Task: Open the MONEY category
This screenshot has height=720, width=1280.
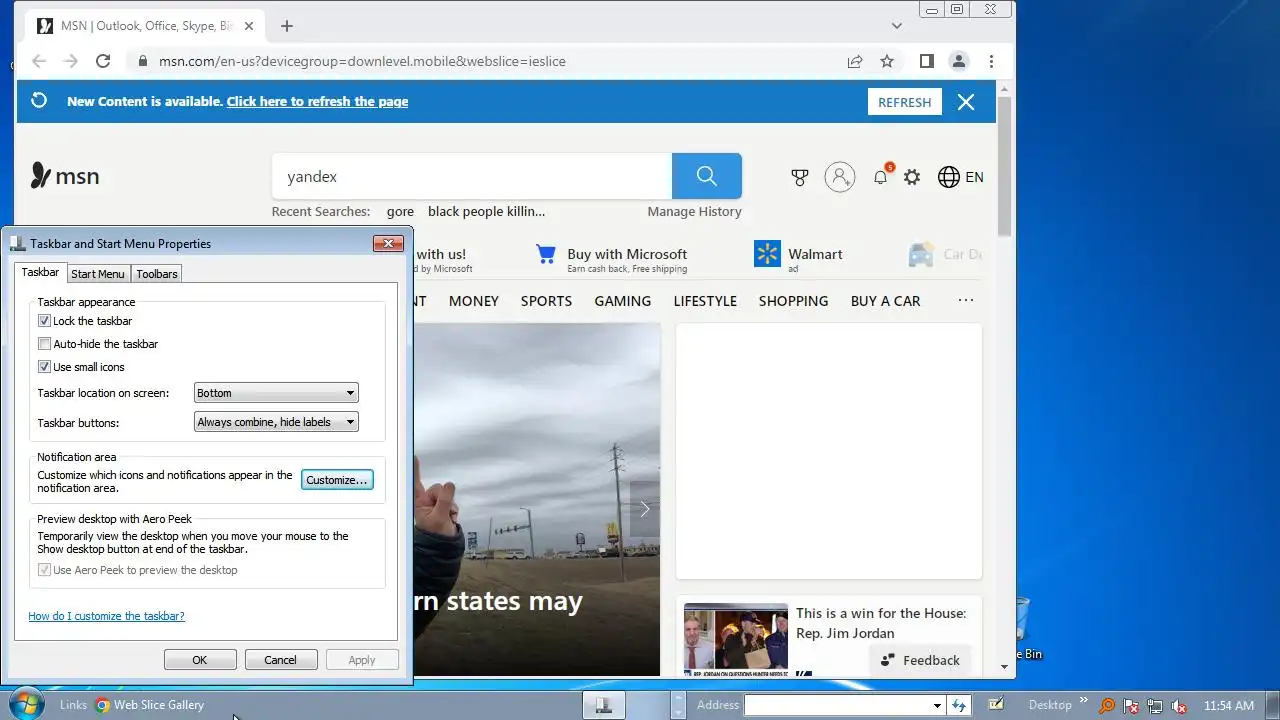Action: coord(474,301)
